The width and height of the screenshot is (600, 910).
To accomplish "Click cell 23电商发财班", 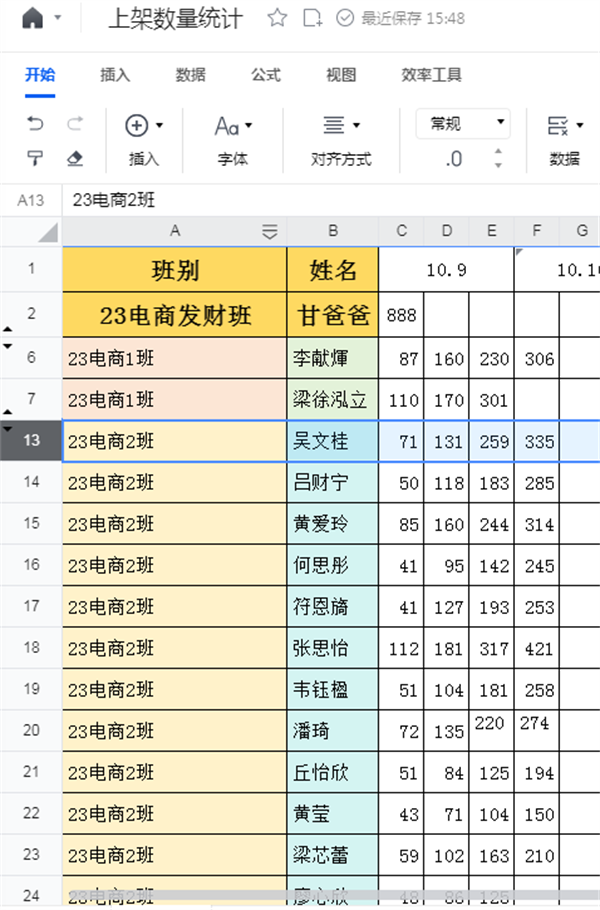I will 175,315.
